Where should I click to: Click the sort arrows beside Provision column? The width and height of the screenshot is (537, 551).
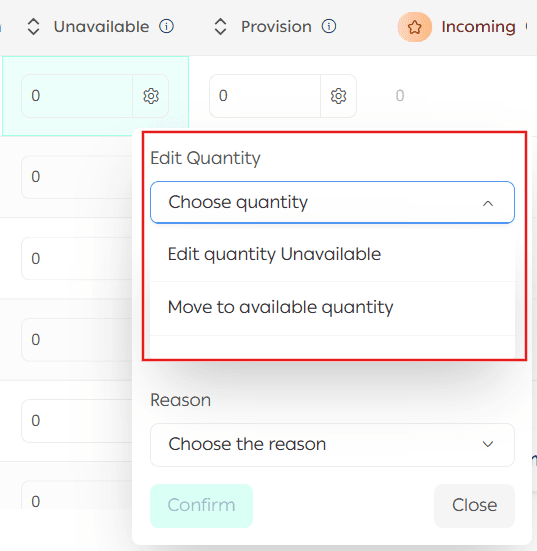click(220, 27)
